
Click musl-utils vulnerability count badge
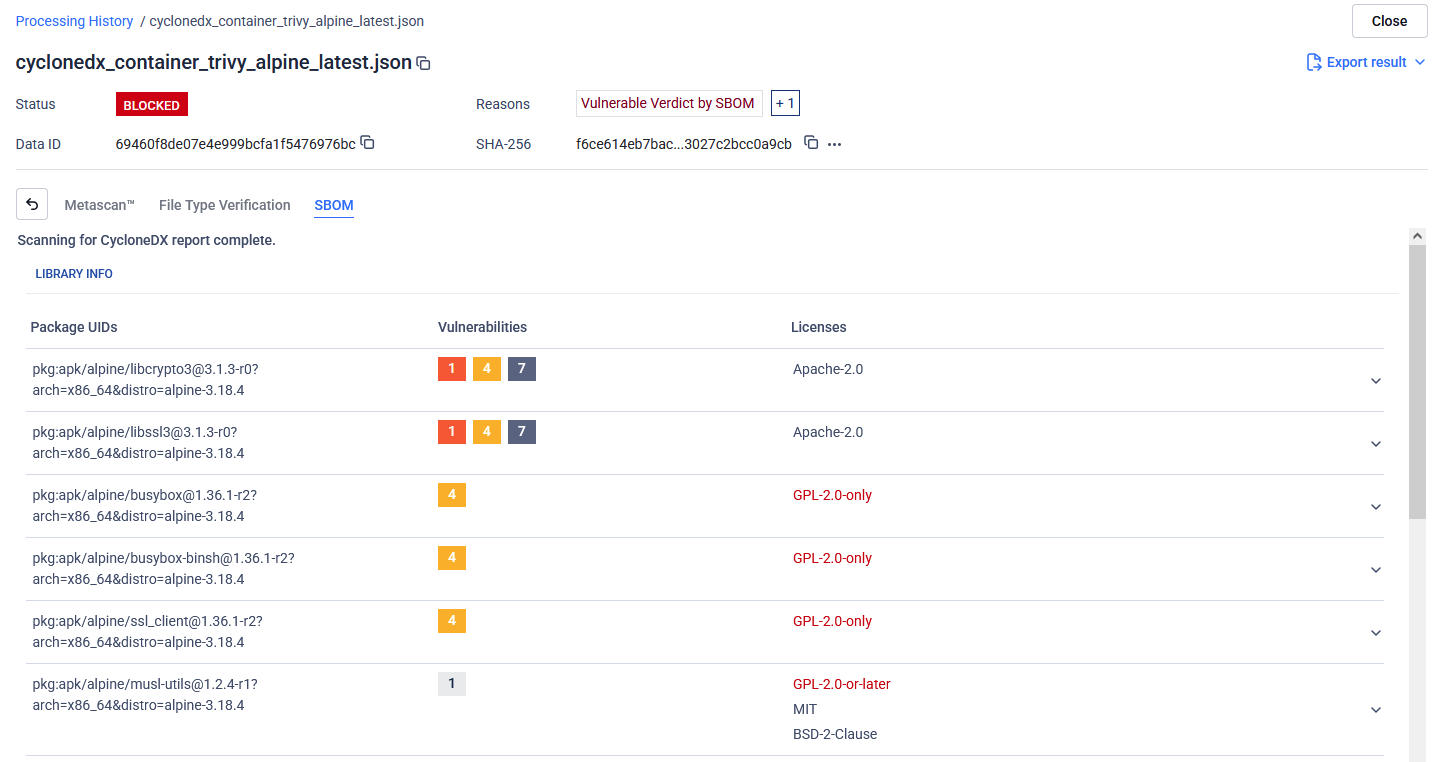point(451,684)
